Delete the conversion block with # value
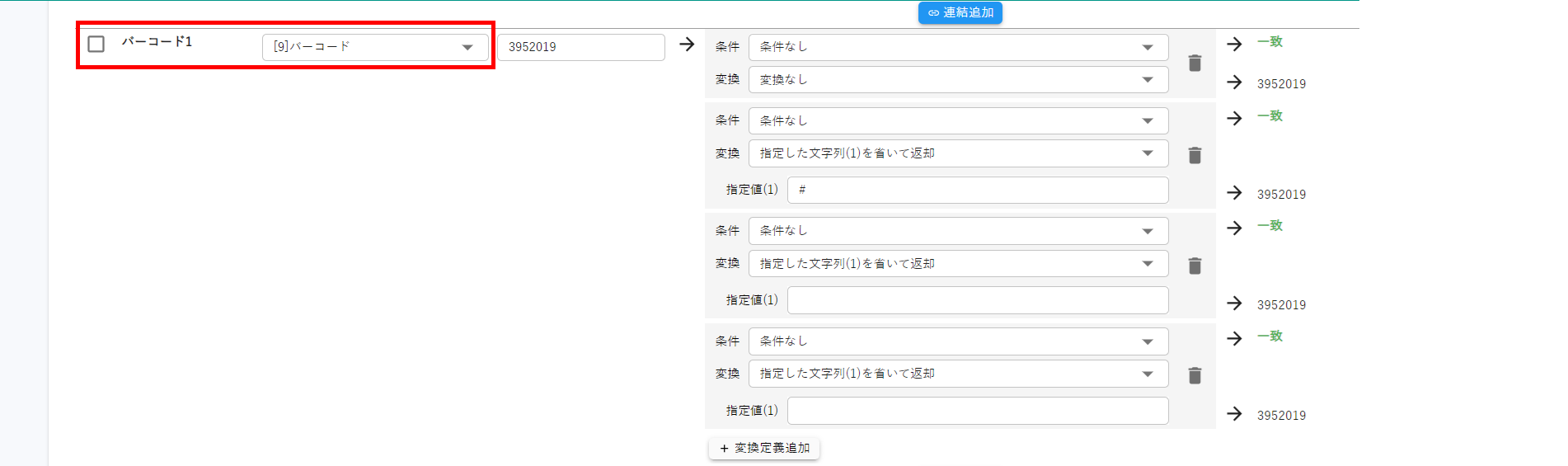This screenshot has width=1568, height=466. point(1195,155)
